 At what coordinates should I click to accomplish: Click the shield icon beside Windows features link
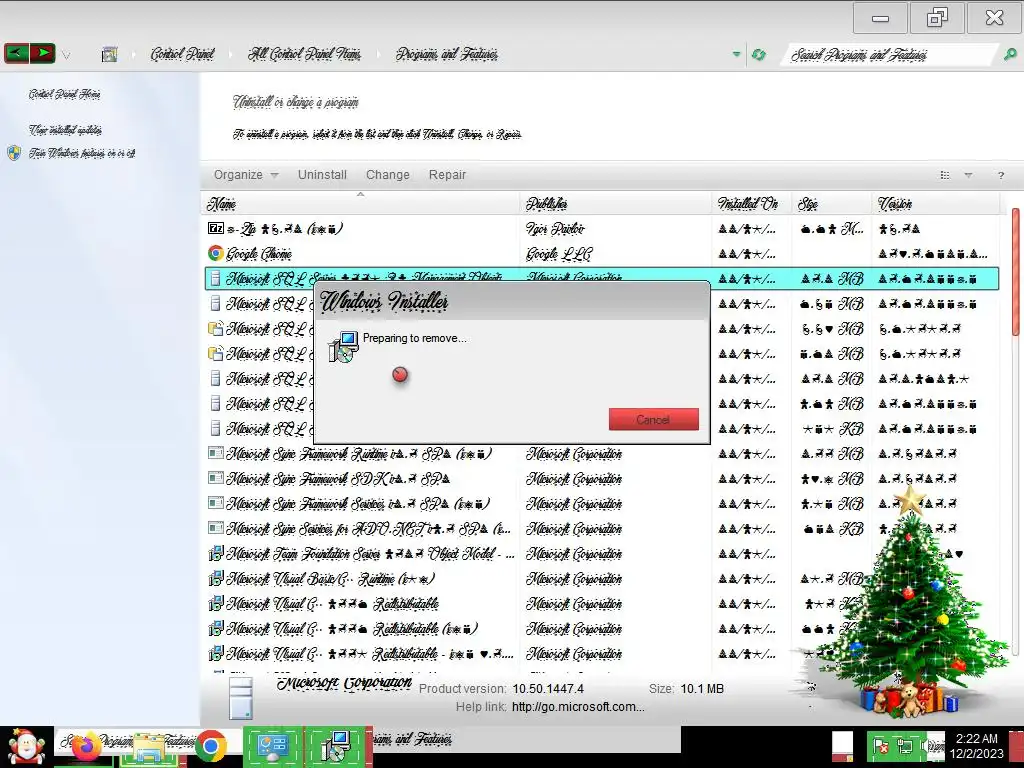tap(14, 153)
